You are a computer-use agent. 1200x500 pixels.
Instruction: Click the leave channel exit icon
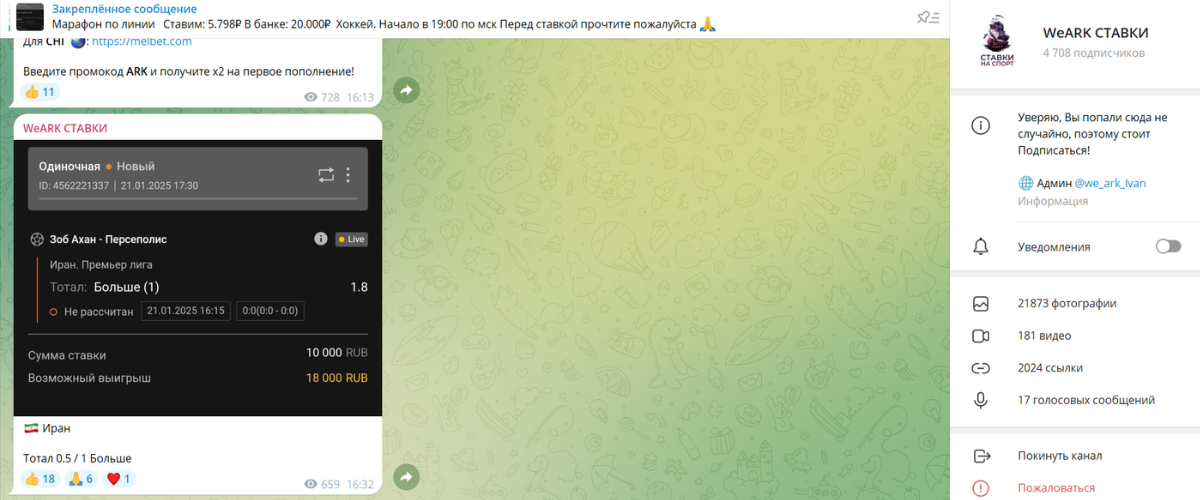pyautogui.click(x=980, y=456)
